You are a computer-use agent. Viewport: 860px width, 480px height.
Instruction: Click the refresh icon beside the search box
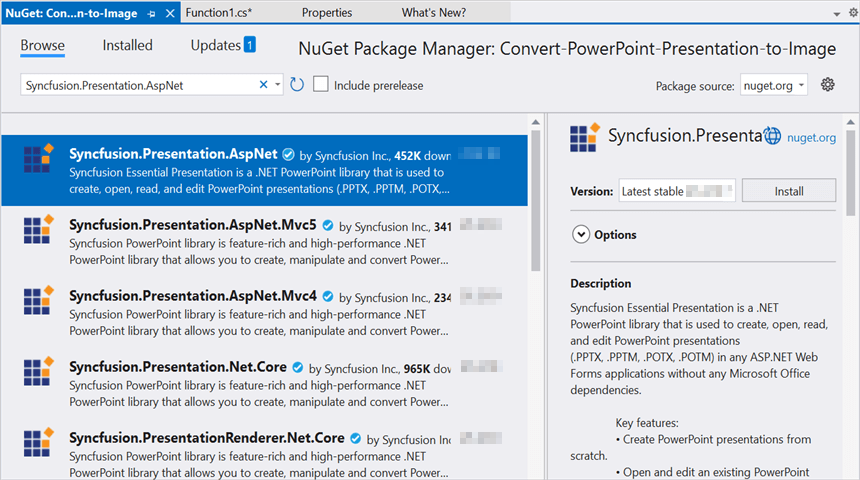297,85
